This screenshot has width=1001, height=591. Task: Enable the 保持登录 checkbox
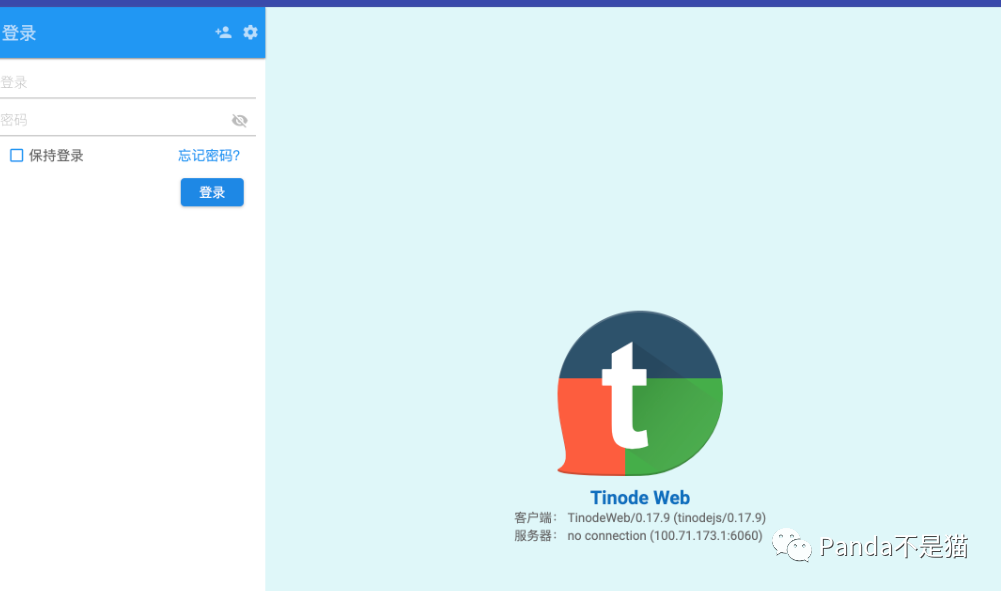pyautogui.click(x=17, y=155)
